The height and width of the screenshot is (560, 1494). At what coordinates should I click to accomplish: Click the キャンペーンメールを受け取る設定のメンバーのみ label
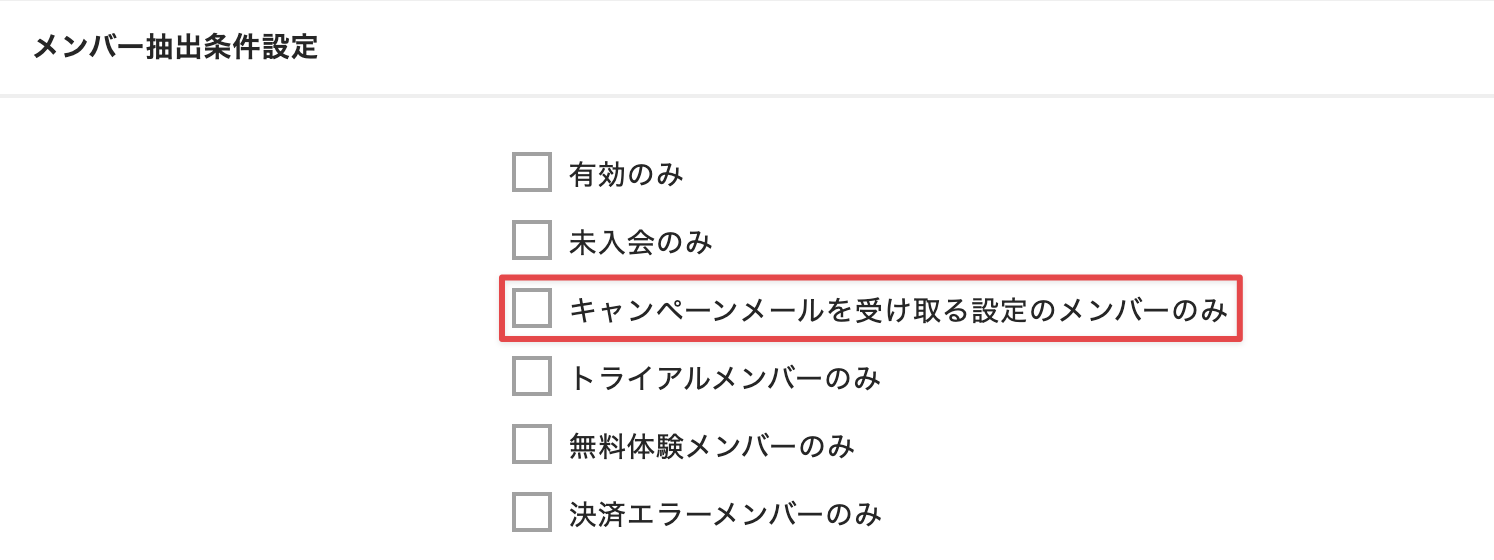tap(897, 311)
